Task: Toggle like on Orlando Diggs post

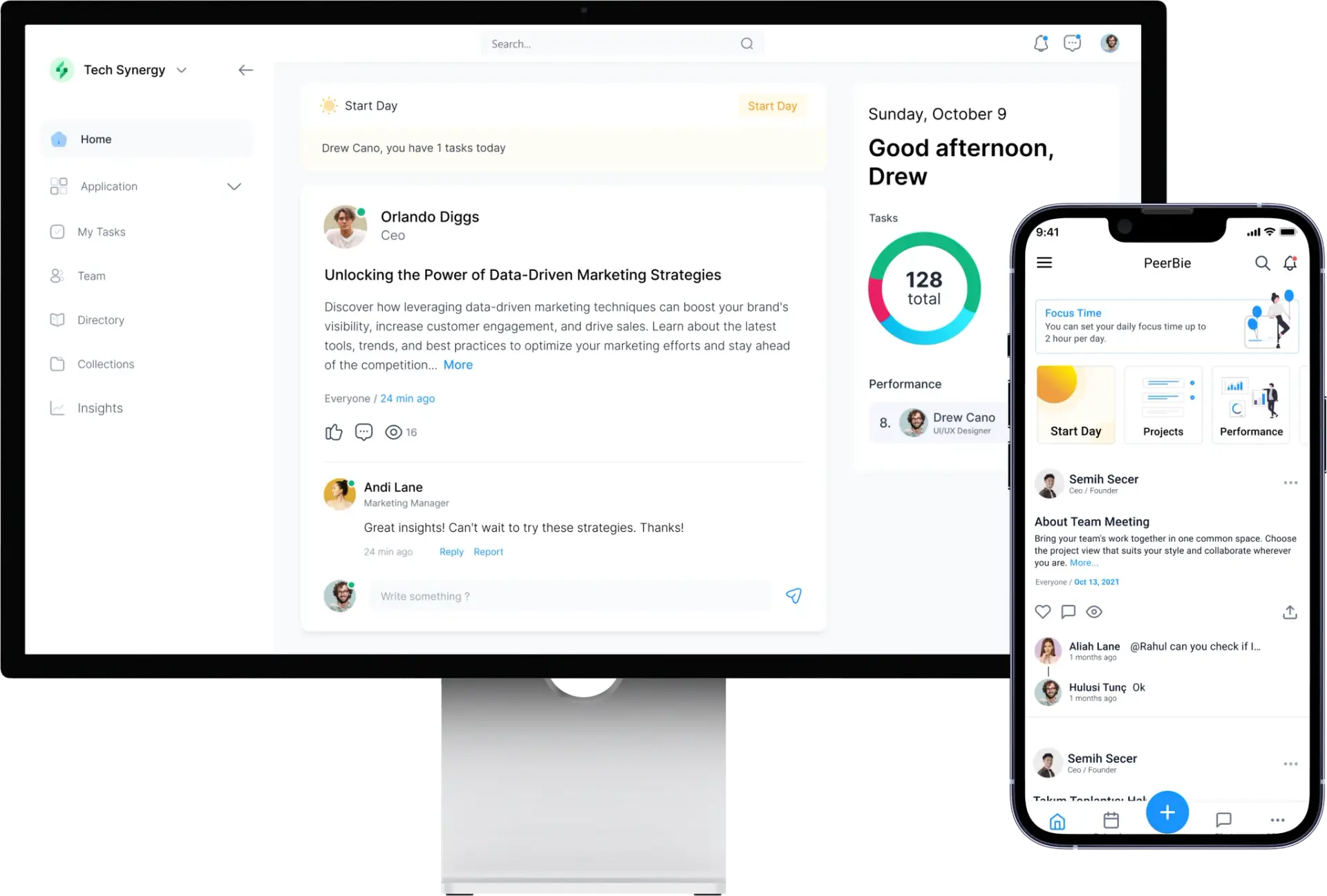Action: [x=333, y=431]
